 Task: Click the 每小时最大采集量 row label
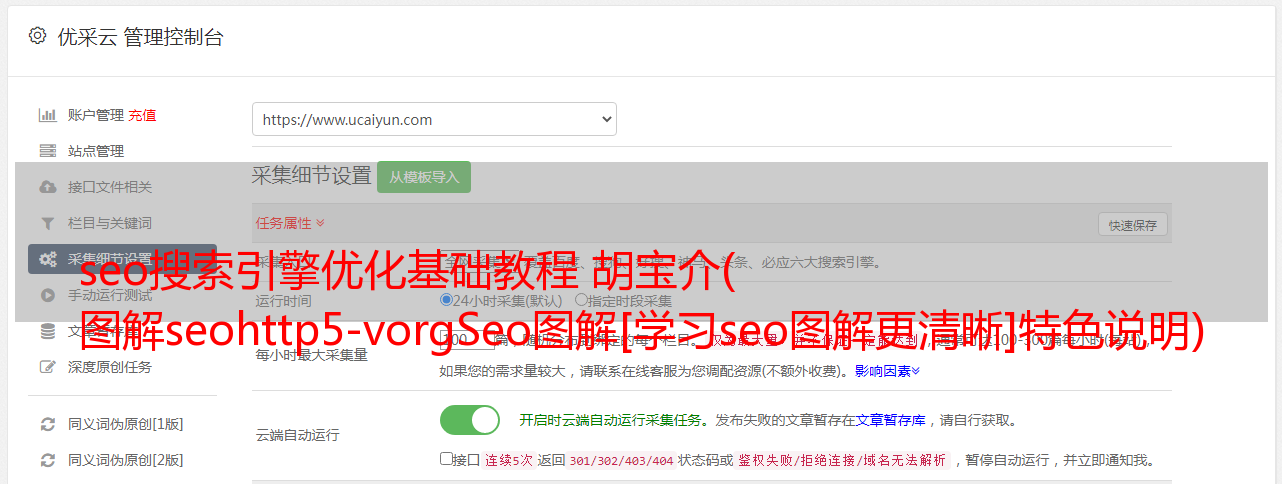click(311, 355)
